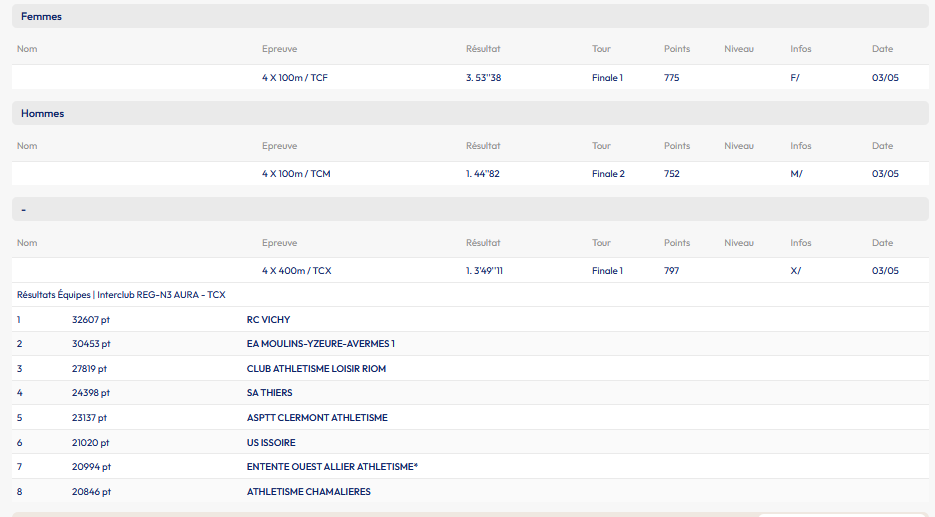Select the 4 X 400m / TCX event
935x517 pixels.
click(x=296, y=271)
